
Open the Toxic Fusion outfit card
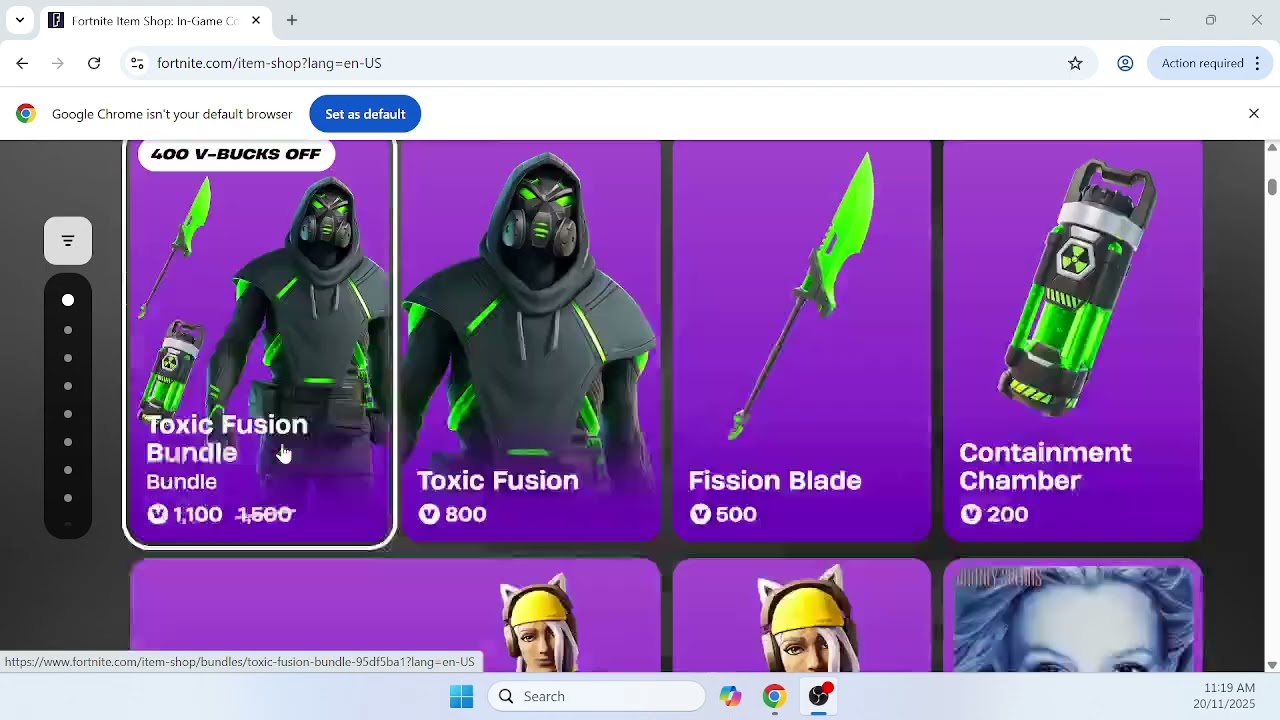531,340
